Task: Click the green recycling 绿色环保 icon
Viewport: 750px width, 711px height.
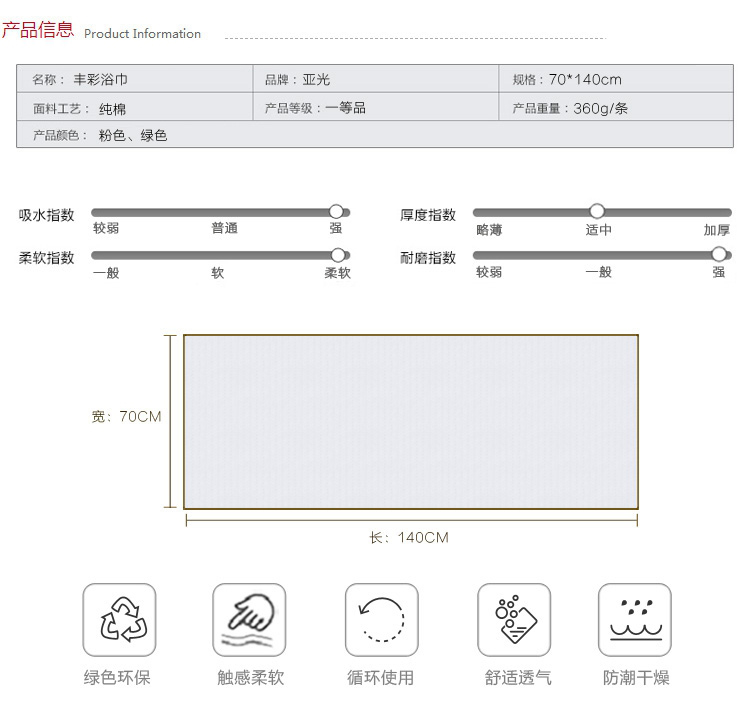Action: 119,620
